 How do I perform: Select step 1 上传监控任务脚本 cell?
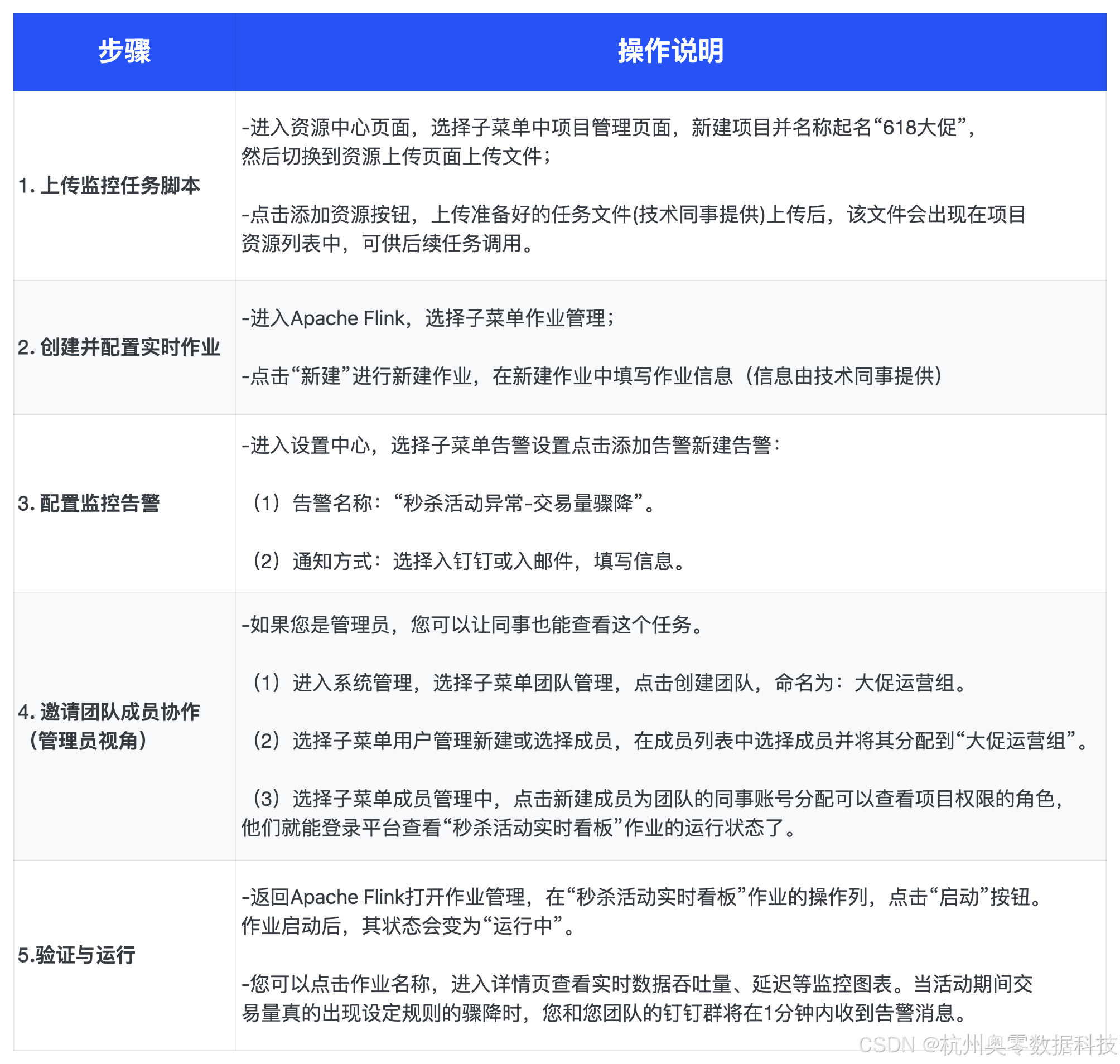point(109,186)
